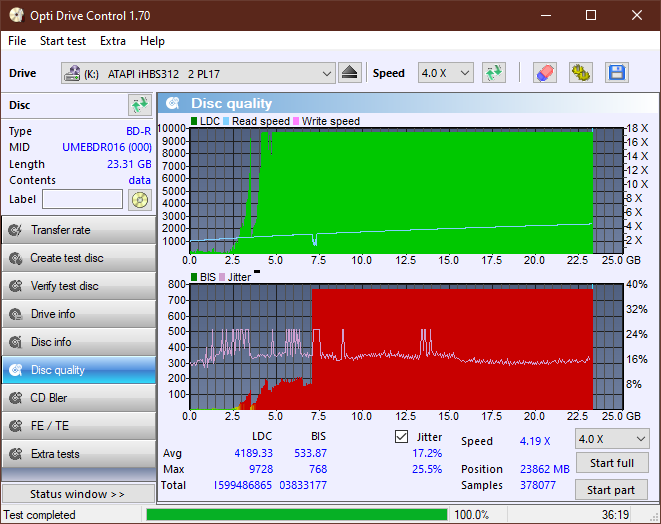Click the Disc quality header icon
The width and height of the screenshot is (661, 524).
coord(173,103)
